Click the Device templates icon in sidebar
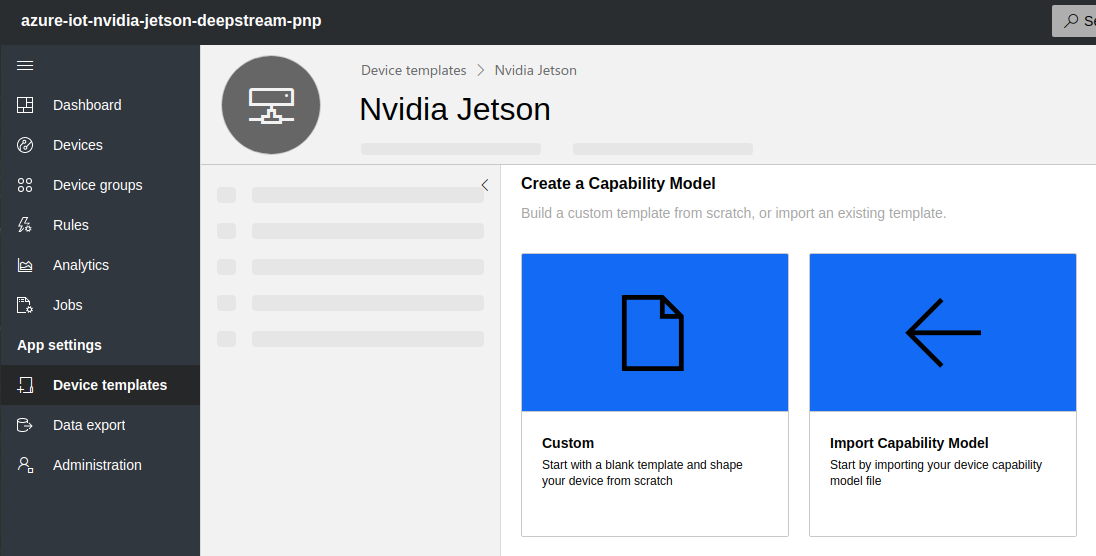The image size is (1096, 556). pyautogui.click(x=25, y=385)
